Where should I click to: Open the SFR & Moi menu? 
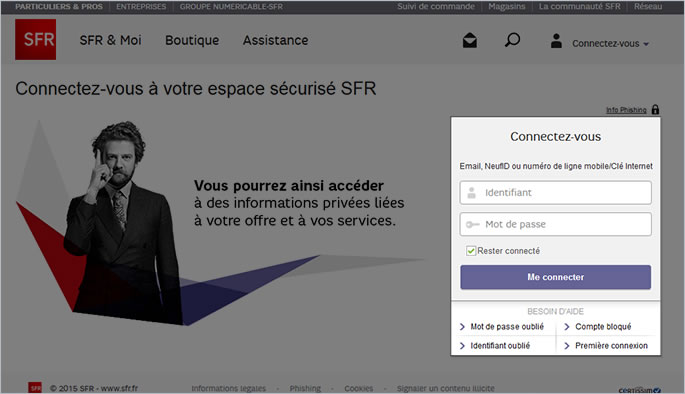[111, 40]
